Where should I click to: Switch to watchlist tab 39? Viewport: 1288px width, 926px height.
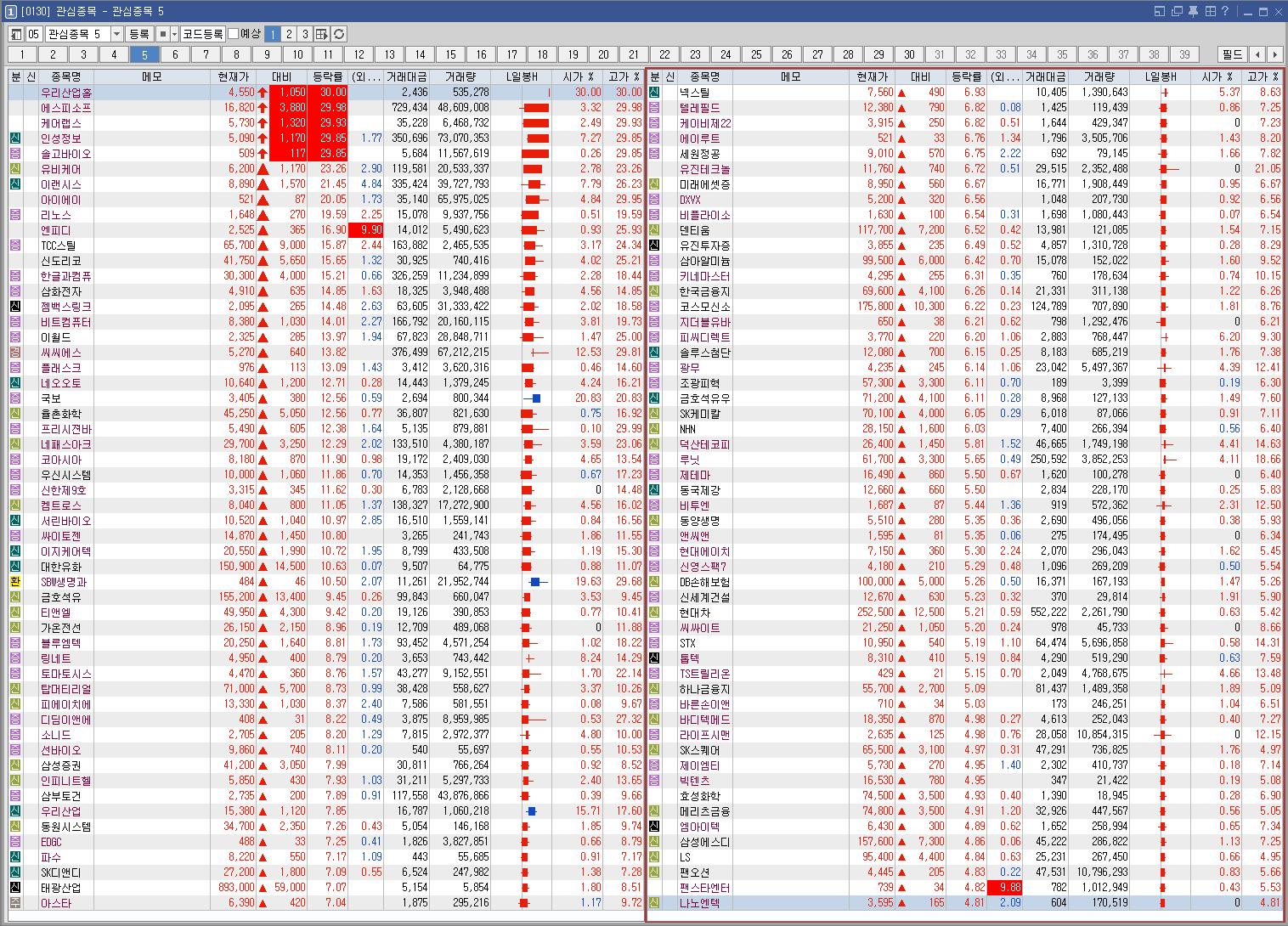pos(1184,54)
